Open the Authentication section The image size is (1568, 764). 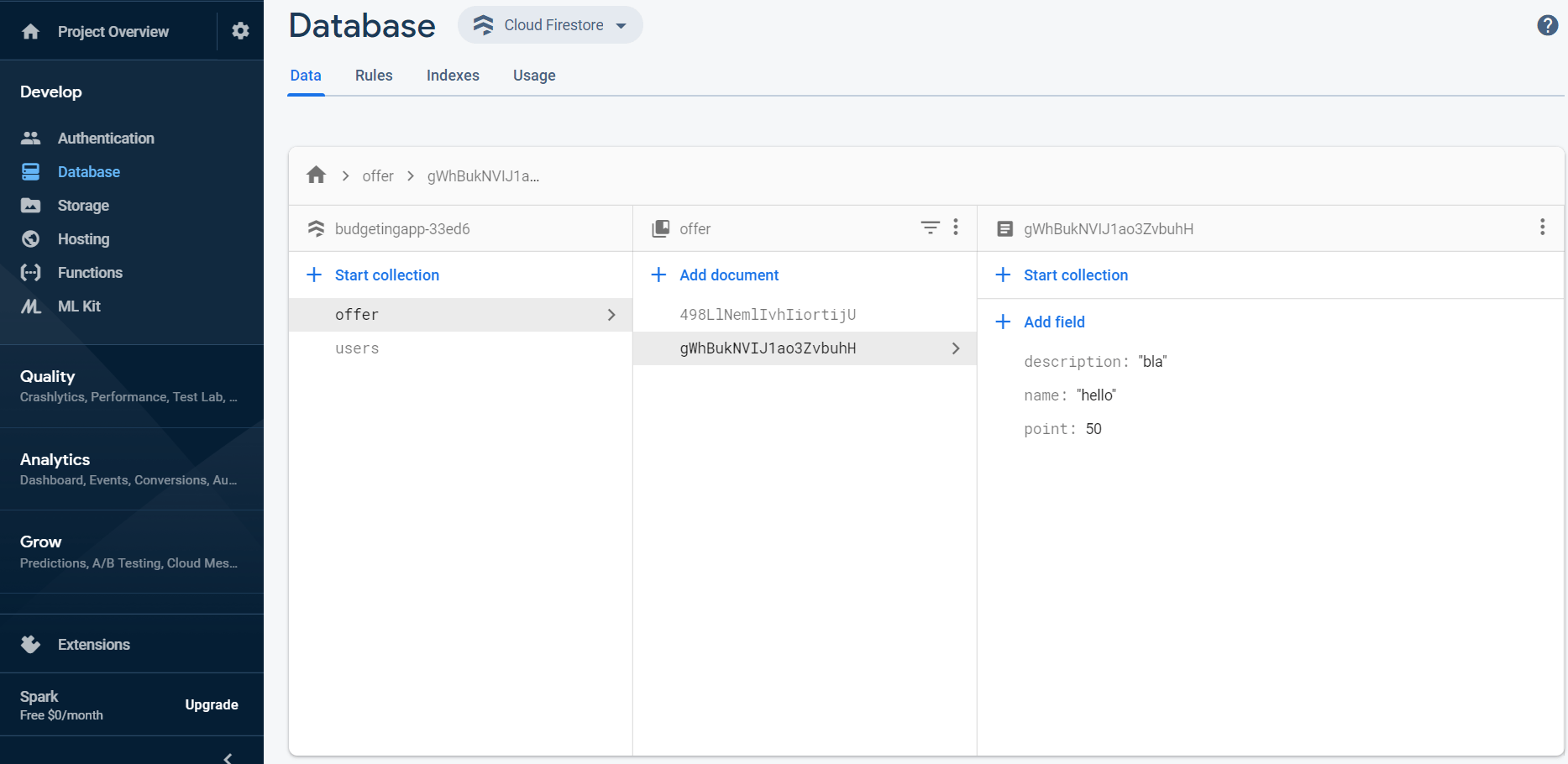(x=105, y=138)
